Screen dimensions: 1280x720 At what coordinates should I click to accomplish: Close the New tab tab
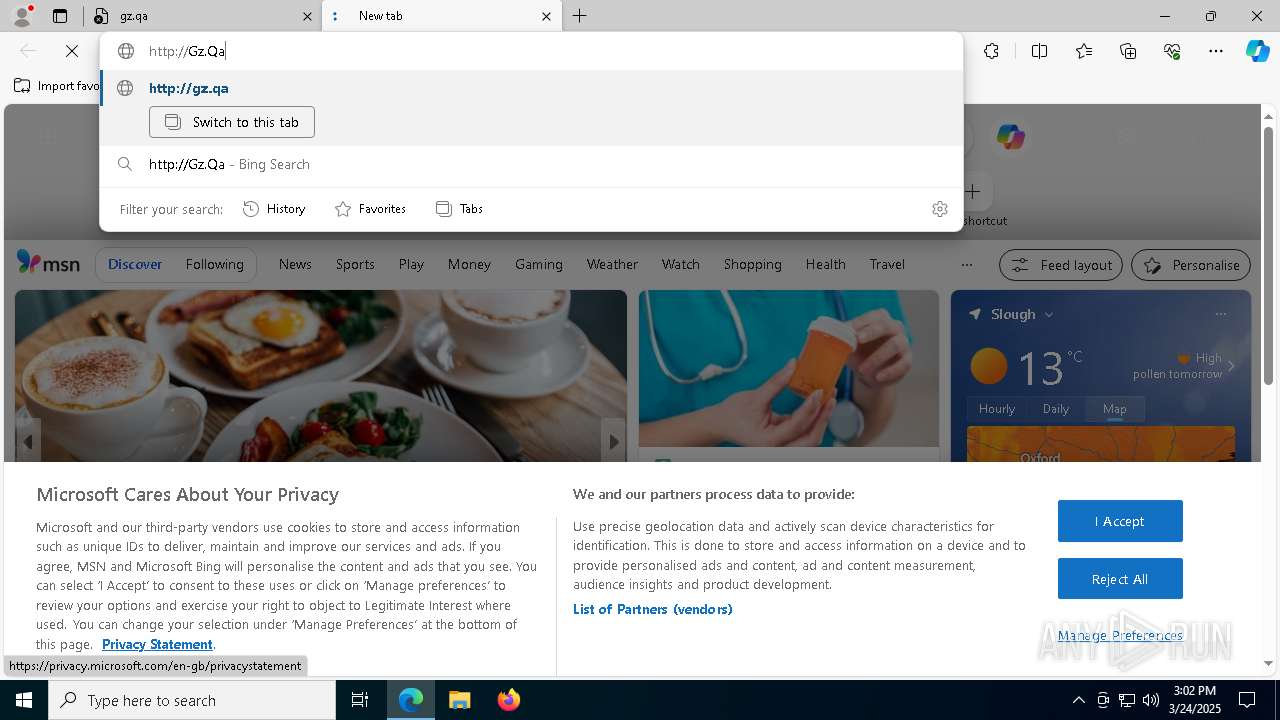point(546,16)
